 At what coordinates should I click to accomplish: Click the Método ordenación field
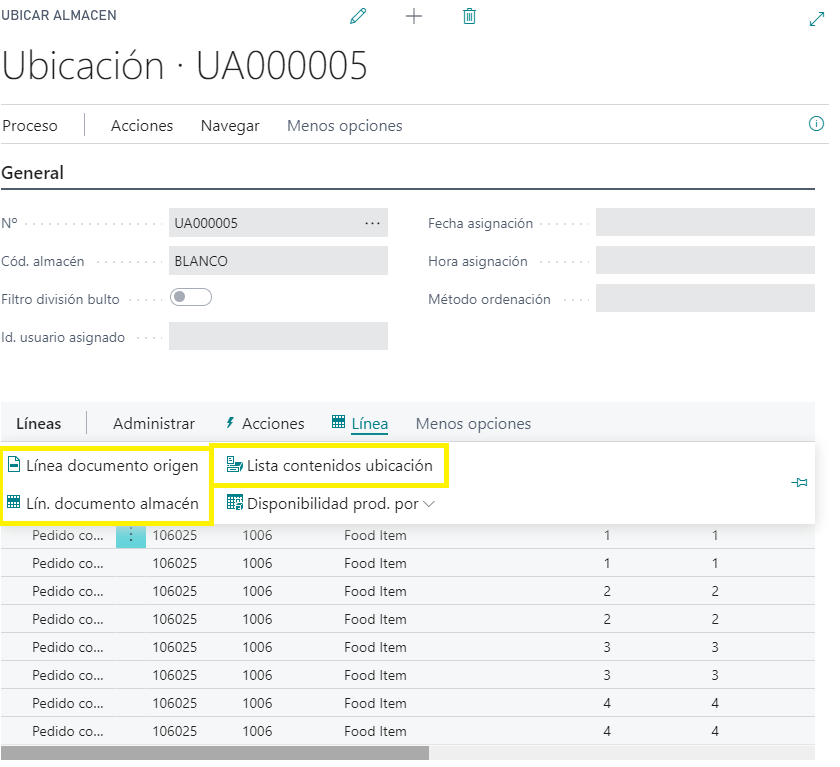point(705,298)
